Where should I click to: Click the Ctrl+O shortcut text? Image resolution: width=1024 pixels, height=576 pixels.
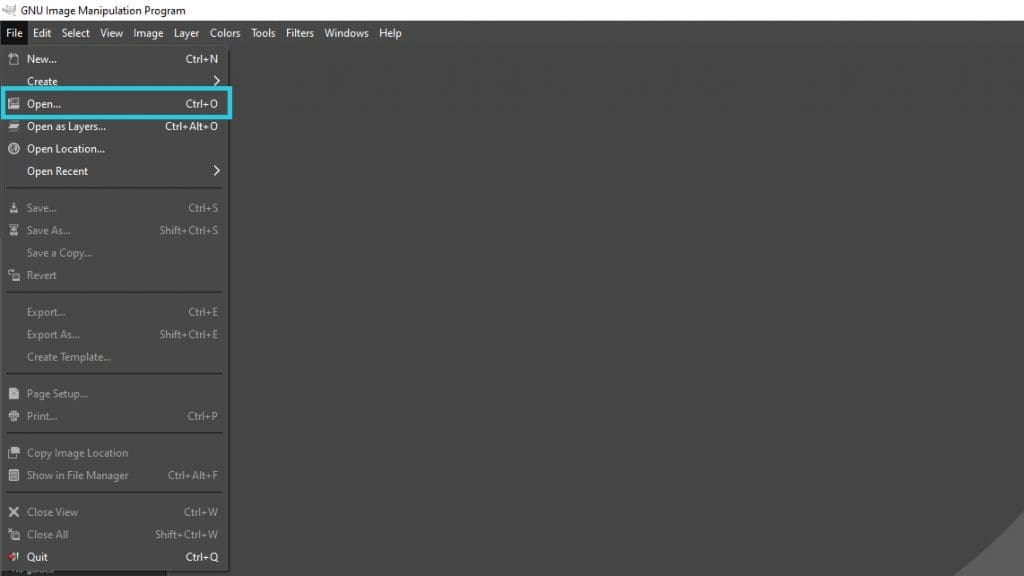click(202, 104)
